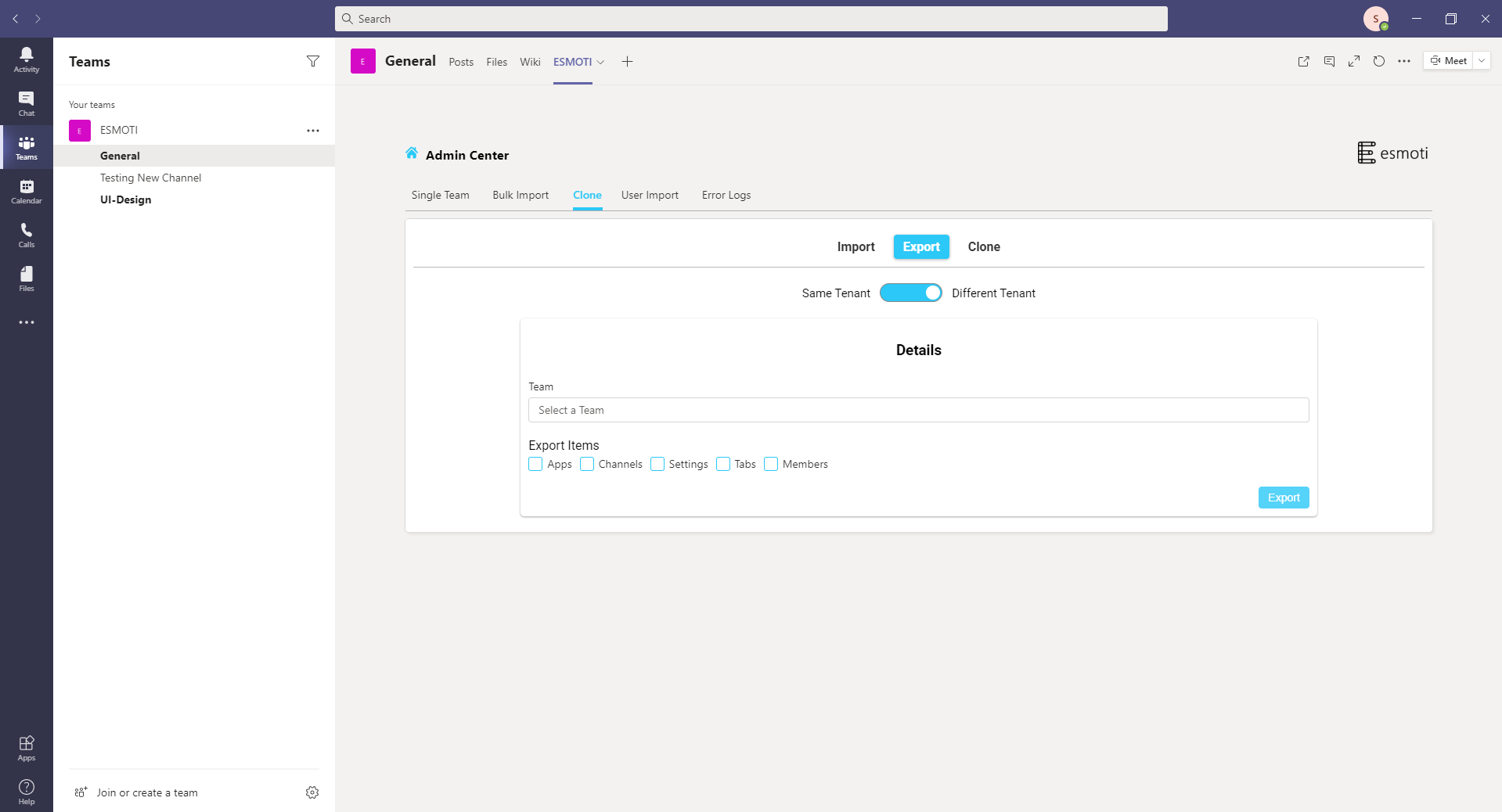This screenshot has width=1502, height=812.
Task: Click the Admin Center home icon
Action: [x=412, y=153]
